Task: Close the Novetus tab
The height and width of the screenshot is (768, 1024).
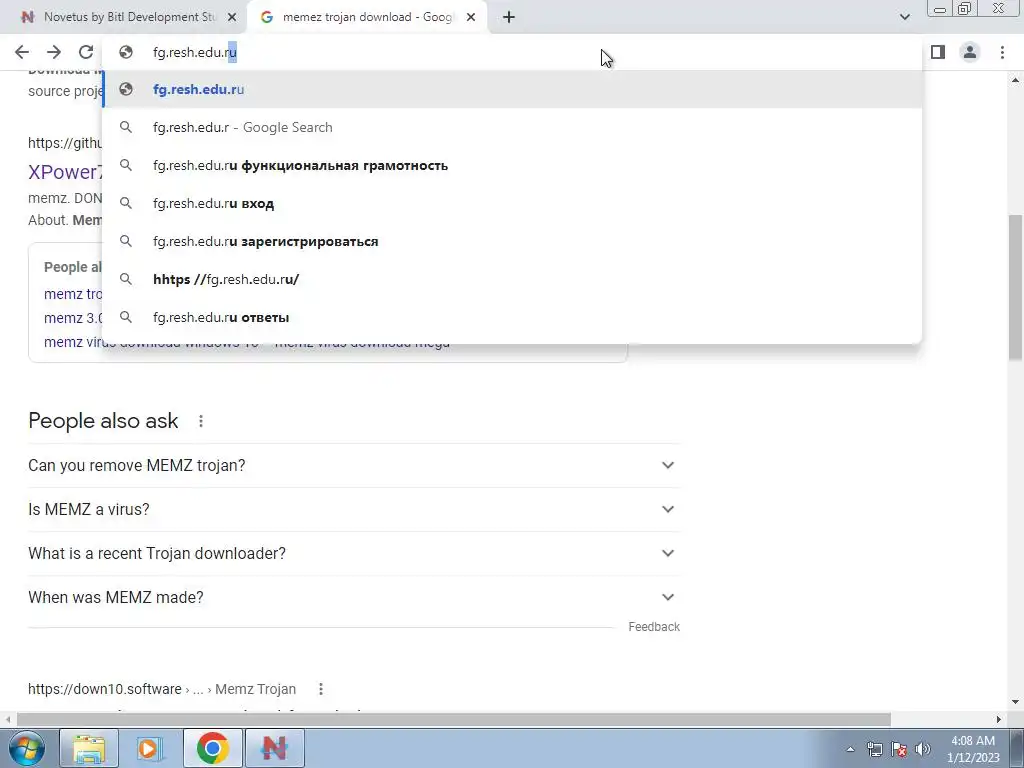Action: [232, 17]
